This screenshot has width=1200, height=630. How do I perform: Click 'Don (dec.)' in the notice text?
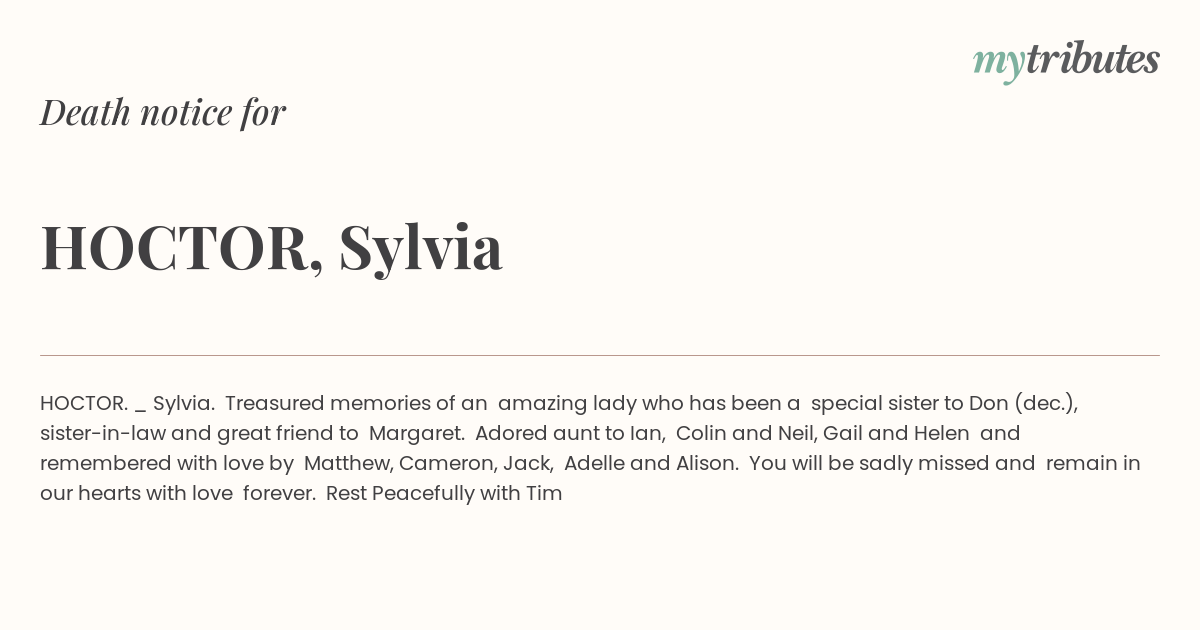pyautogui.click(x=1023, y=404)
